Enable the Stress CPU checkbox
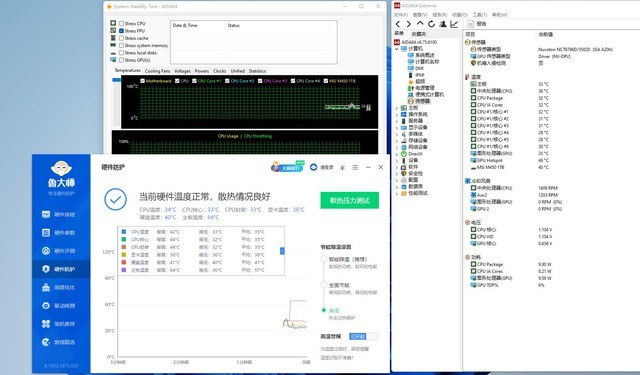Screen dimensions: 640x375 121,24
